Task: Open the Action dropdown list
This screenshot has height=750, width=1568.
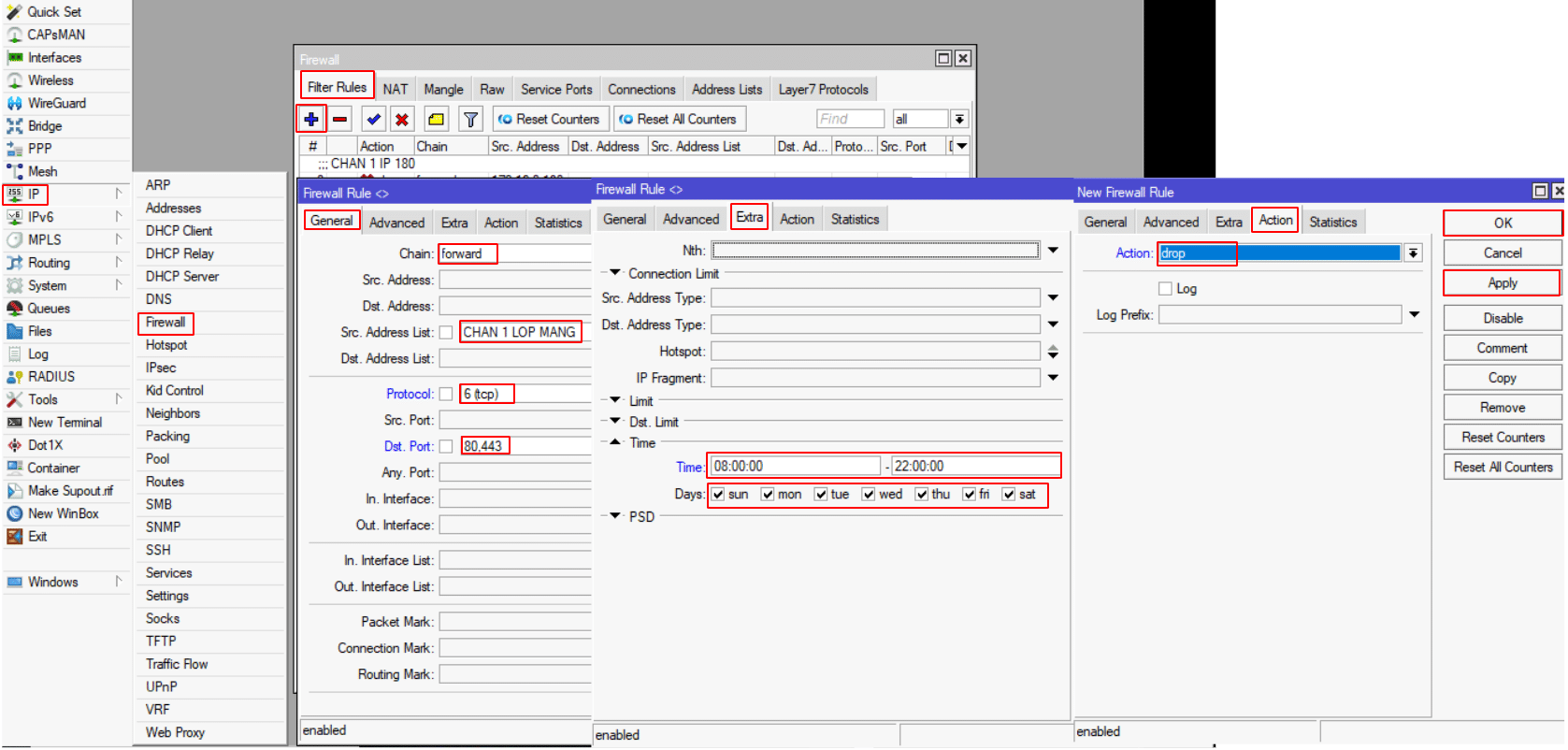Action: [x=1413, y=252]
